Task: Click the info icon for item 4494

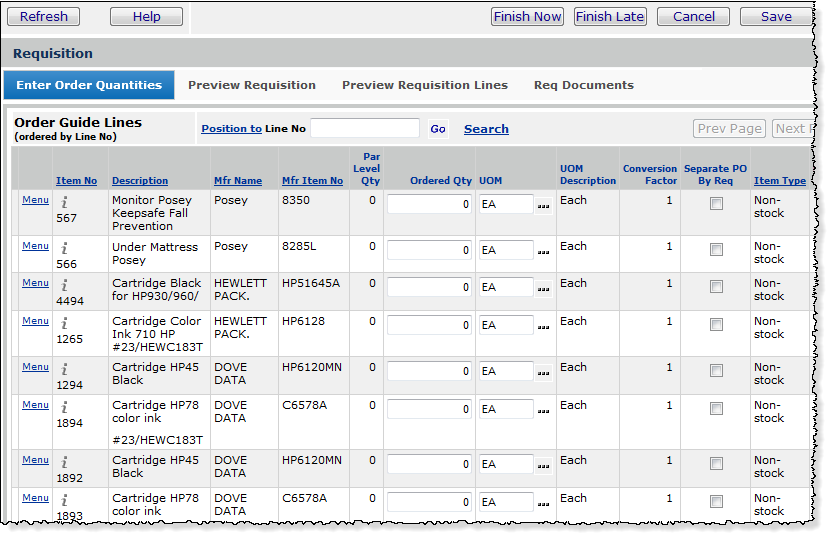Action: [64, 285]
